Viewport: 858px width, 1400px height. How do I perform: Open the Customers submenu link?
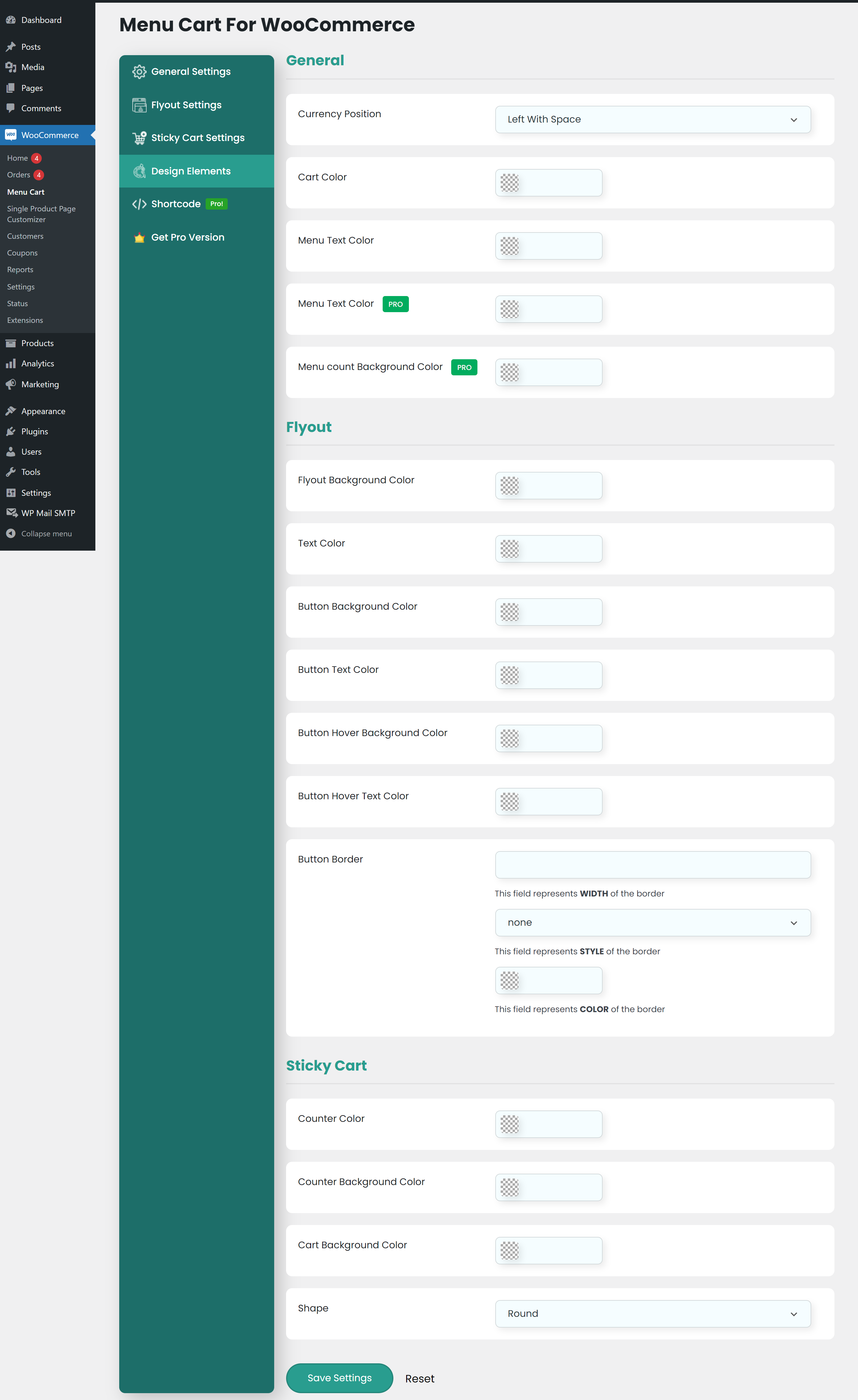25,236
